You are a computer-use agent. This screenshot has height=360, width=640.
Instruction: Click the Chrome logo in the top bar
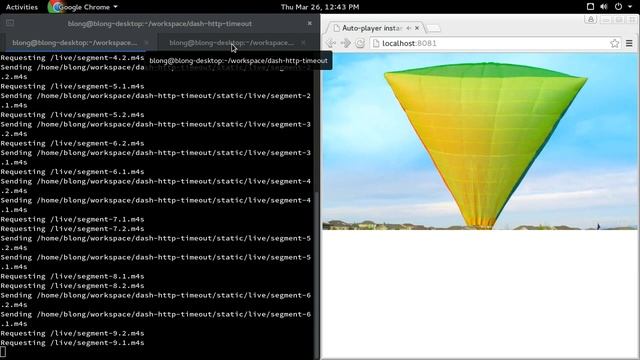(x=55, y=7)
